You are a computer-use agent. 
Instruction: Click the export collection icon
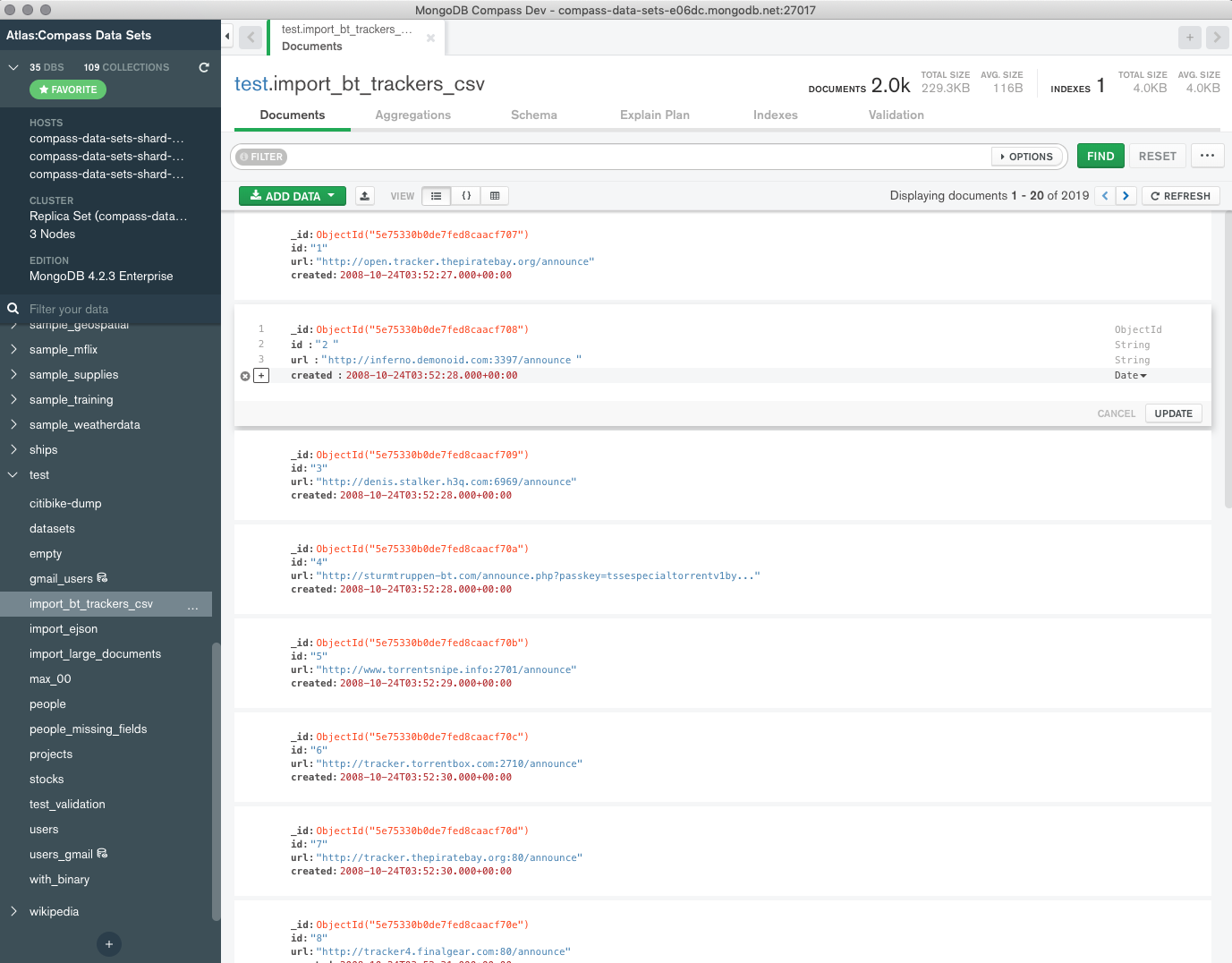pos(365,196)
